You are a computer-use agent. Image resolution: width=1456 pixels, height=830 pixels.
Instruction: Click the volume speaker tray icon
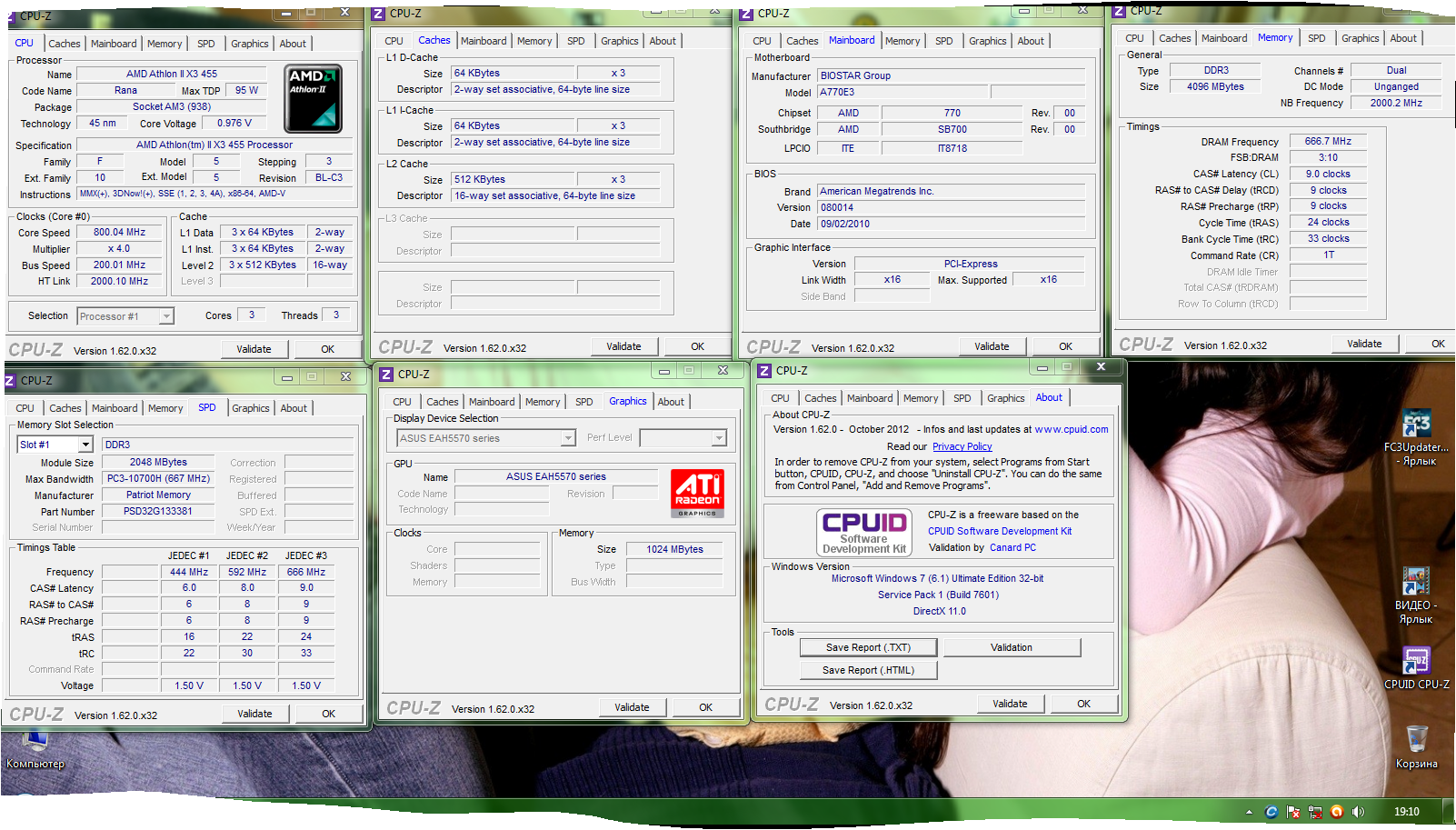pos(1358,812)
